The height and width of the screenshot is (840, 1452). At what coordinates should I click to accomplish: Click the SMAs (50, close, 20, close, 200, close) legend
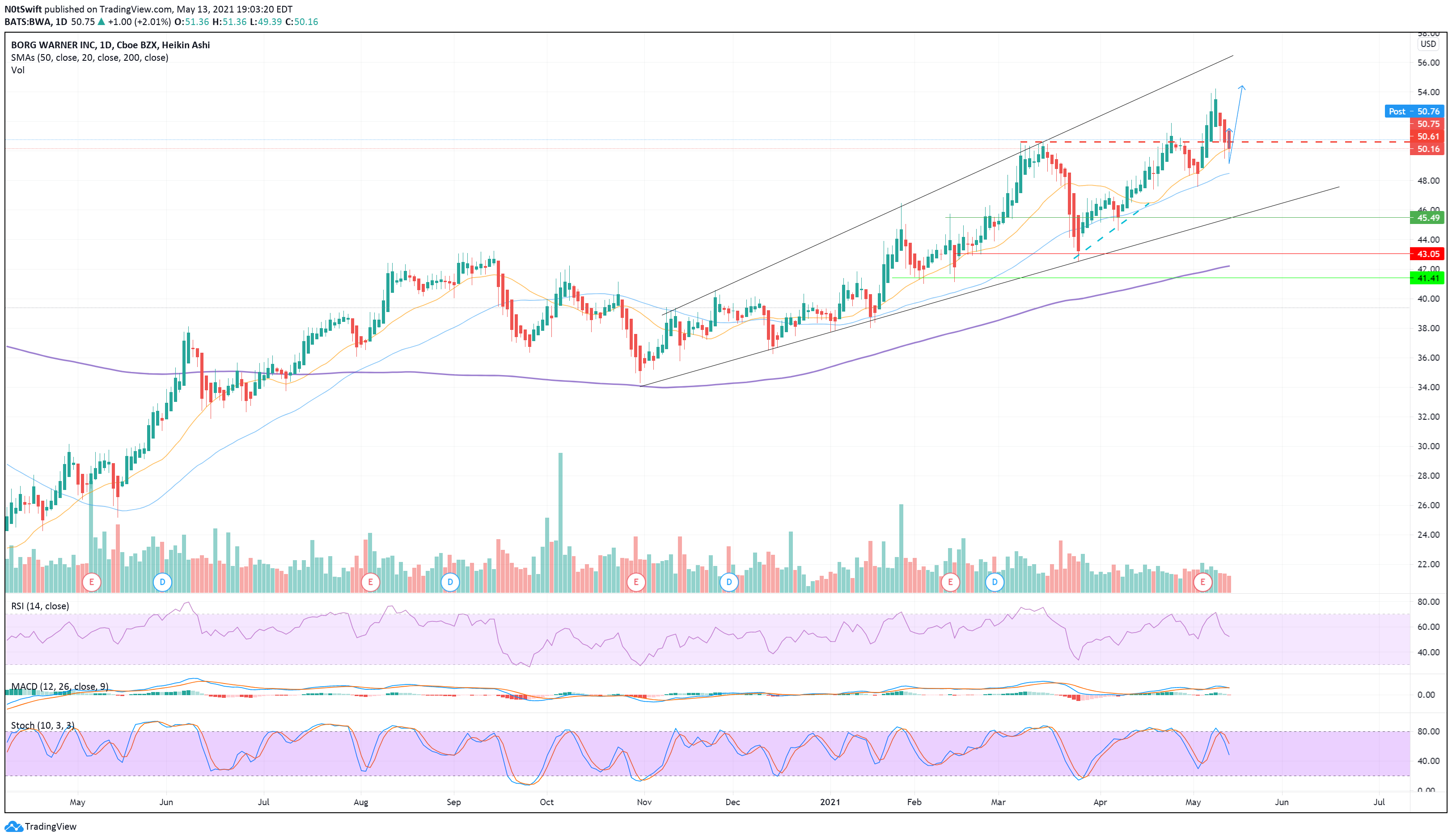pos(90,58)
